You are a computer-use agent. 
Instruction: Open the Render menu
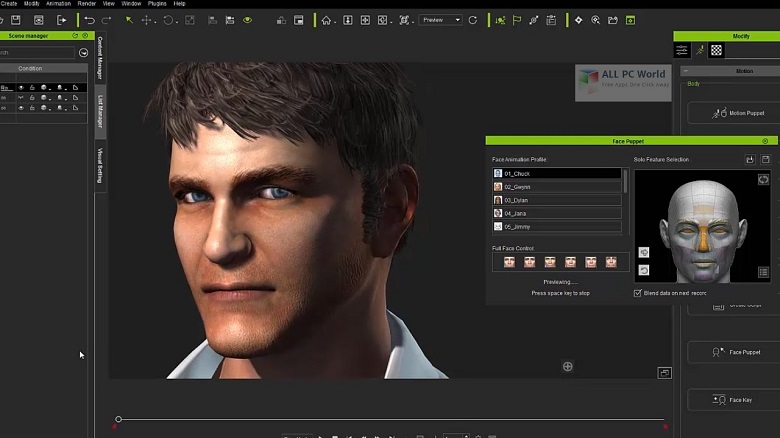click(x=87, y=3)
